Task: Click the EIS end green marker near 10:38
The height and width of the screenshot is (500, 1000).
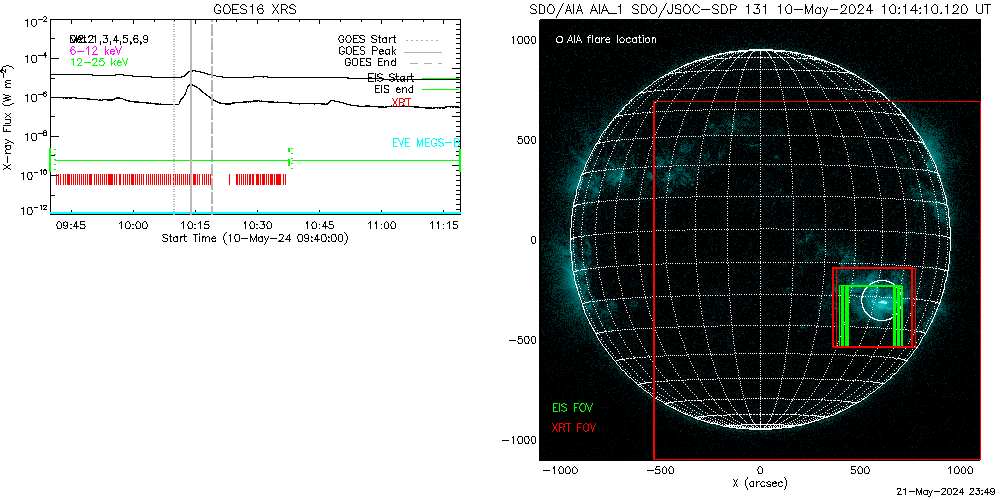Action: 291,158
